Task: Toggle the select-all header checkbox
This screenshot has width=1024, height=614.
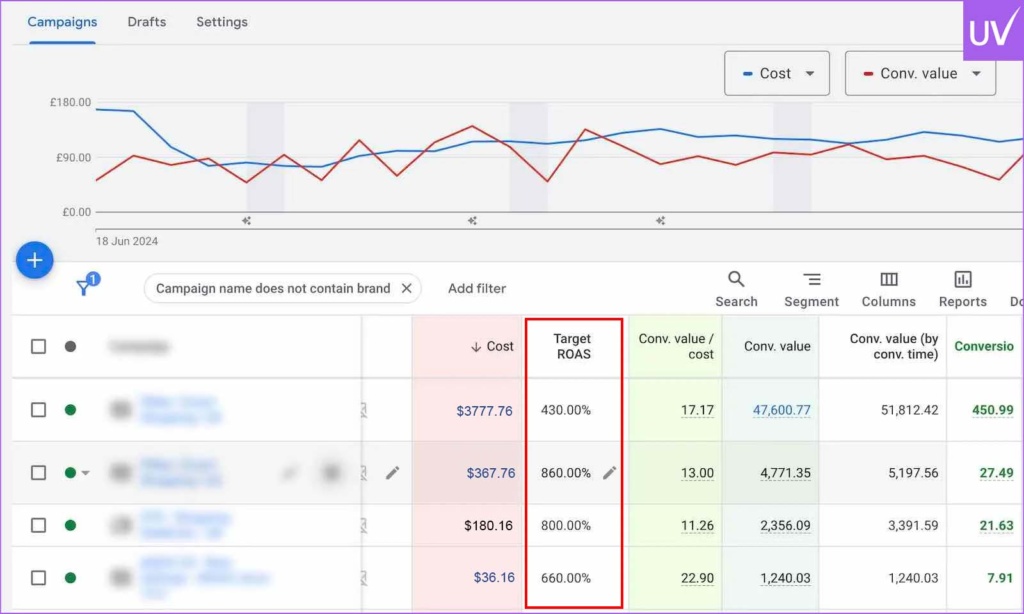Action: (x=38, y=347)
